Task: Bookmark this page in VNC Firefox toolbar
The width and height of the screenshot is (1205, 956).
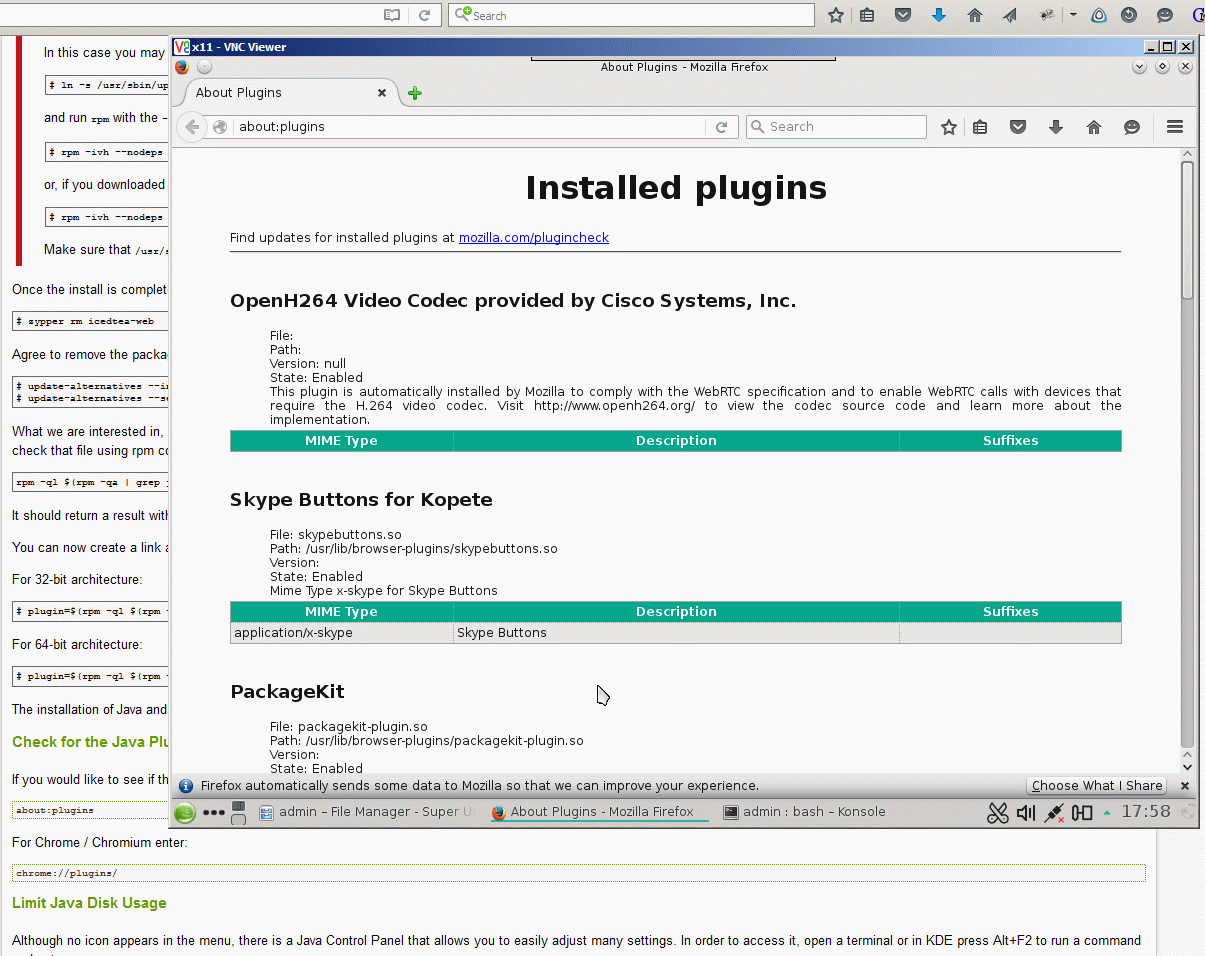Action: coord(949,127)
